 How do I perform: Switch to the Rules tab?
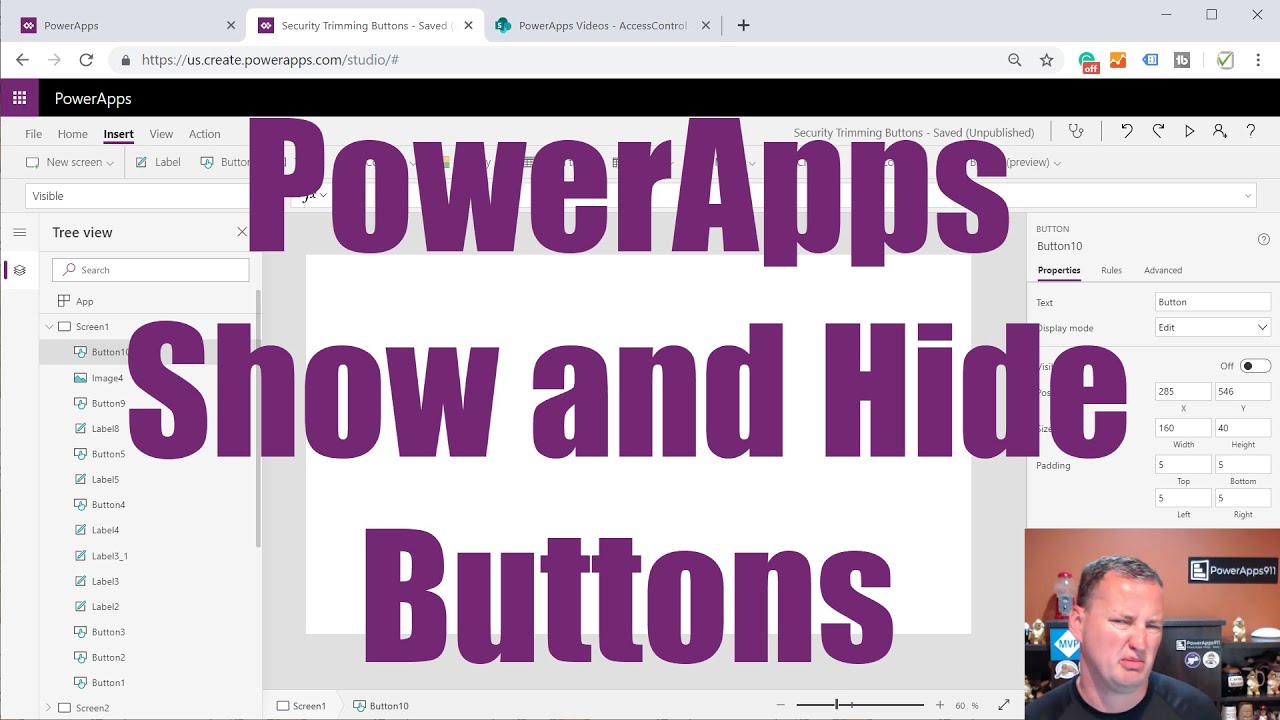click(1111, 270)
